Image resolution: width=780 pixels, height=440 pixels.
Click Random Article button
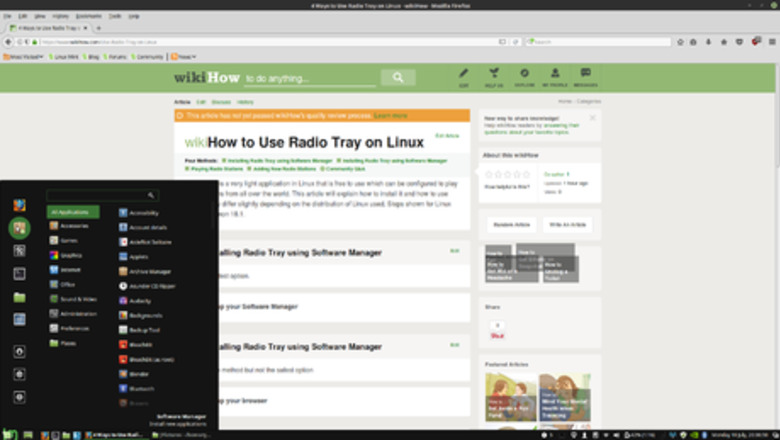[x=511, y=225]
